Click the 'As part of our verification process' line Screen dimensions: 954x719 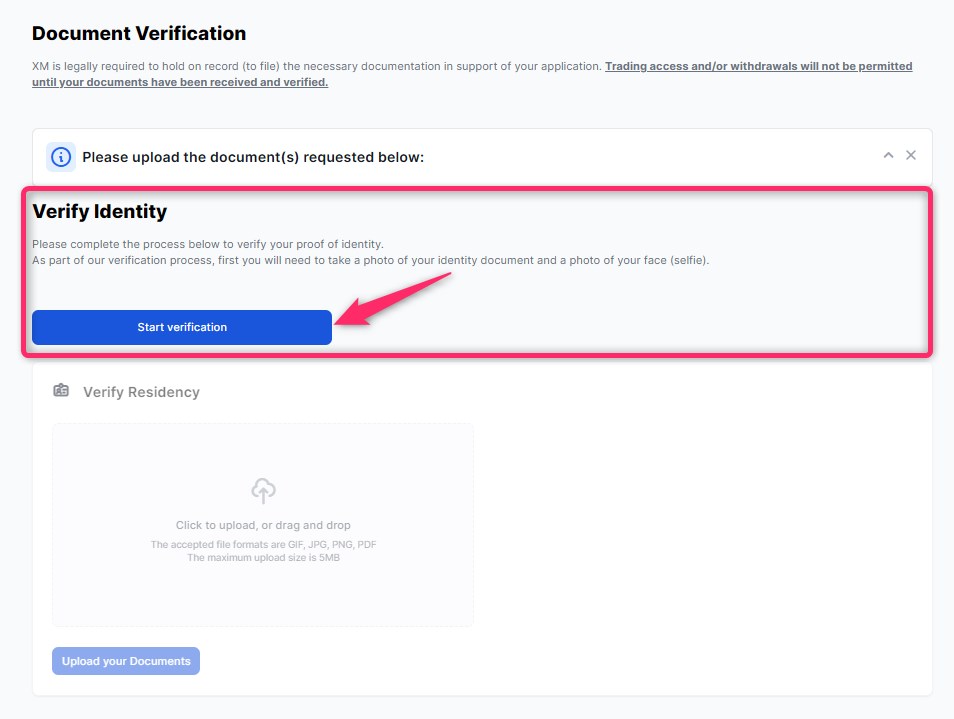370,260
